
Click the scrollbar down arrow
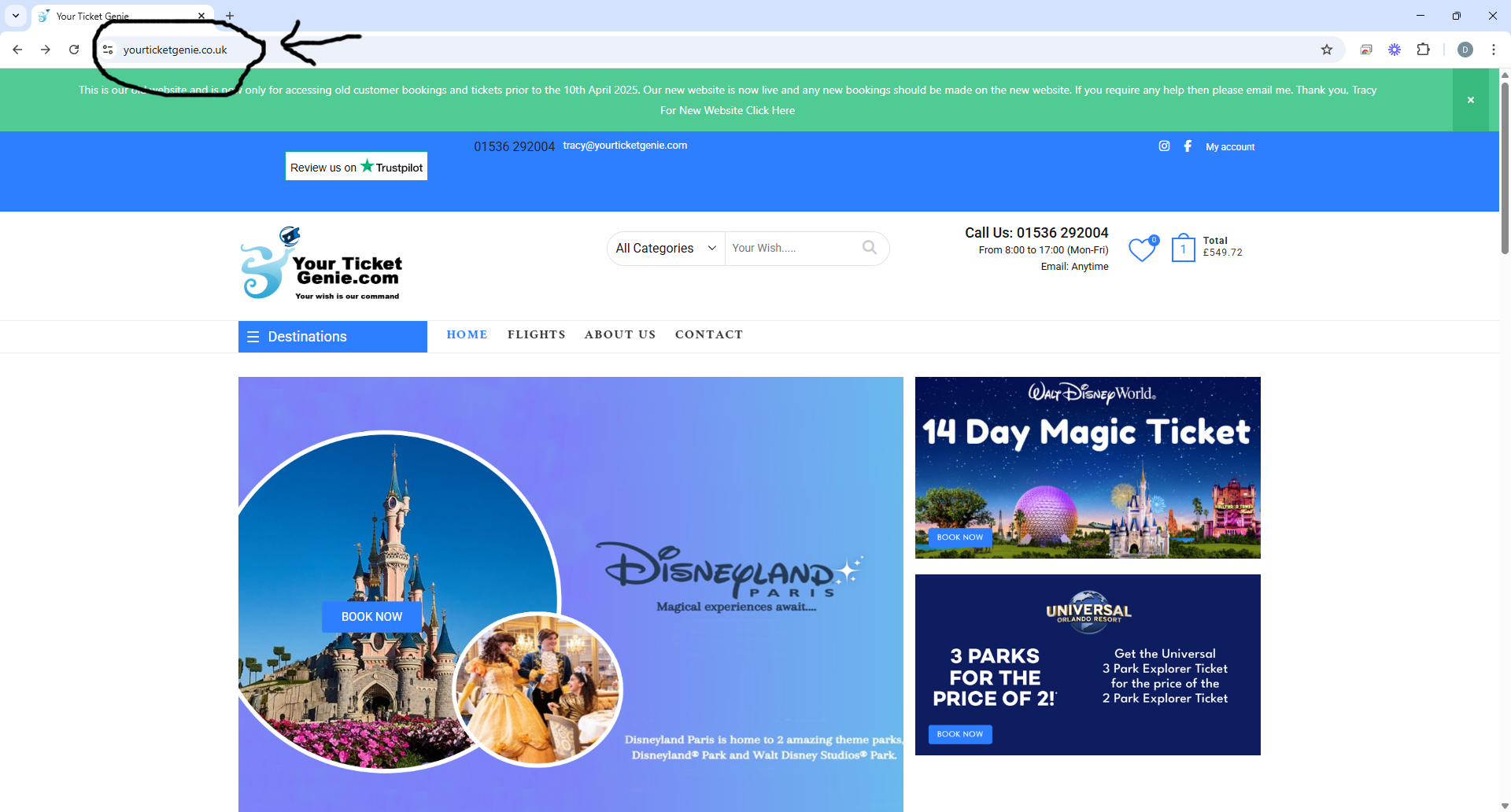coord(1505,806)
